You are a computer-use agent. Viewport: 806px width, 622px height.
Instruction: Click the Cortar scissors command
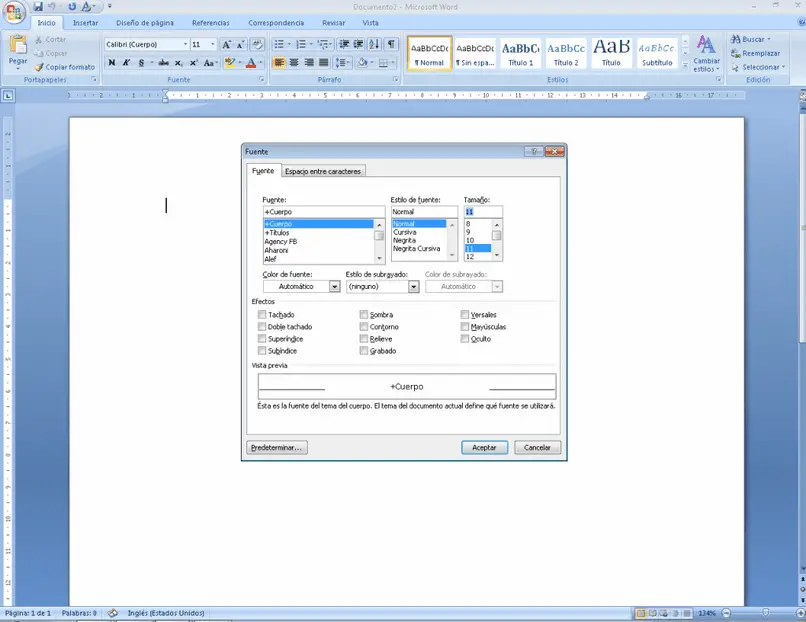pos(50,40)
